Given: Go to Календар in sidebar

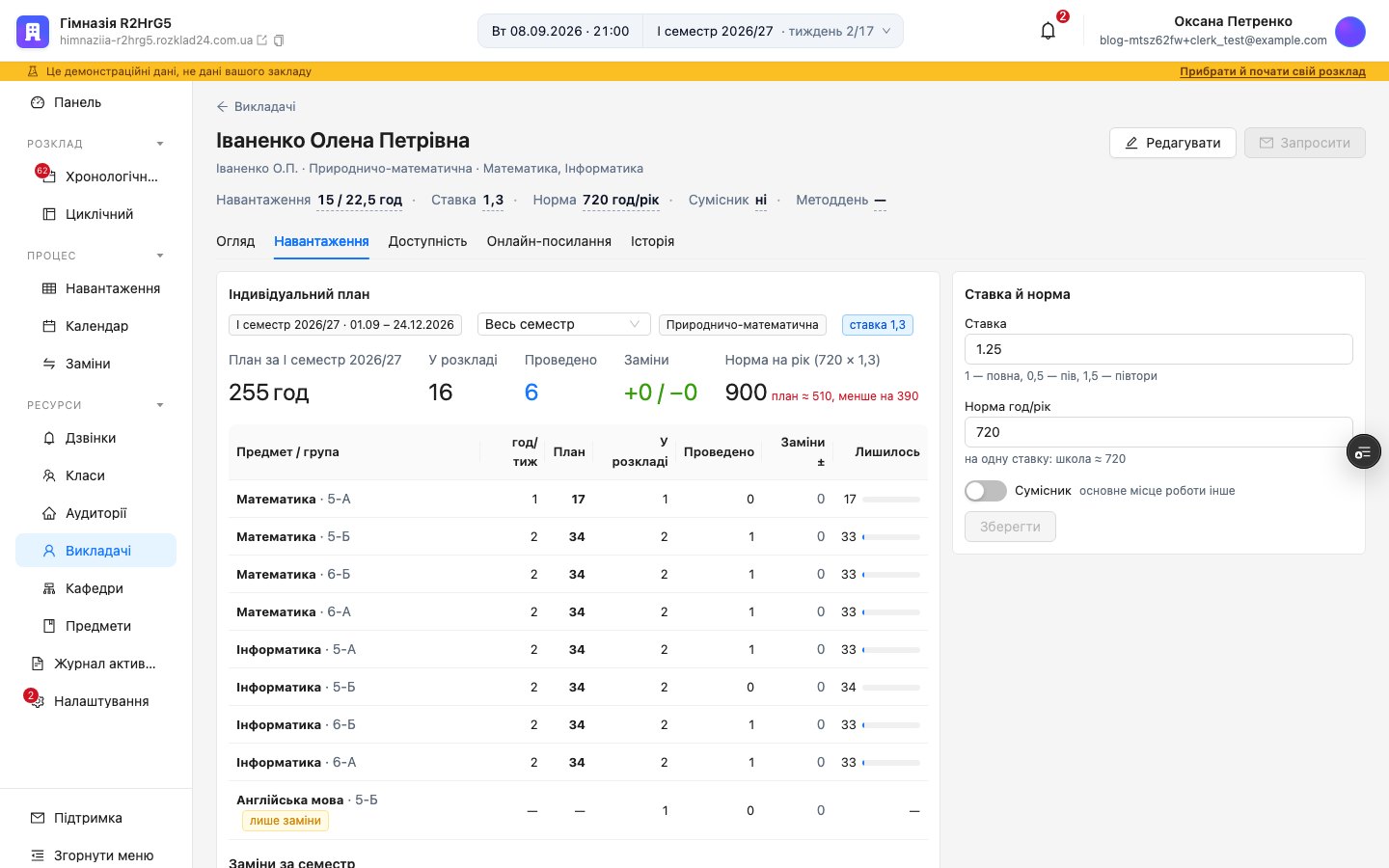Looking at the screenshot, I should pyautogui.click(x=96, y=326).
